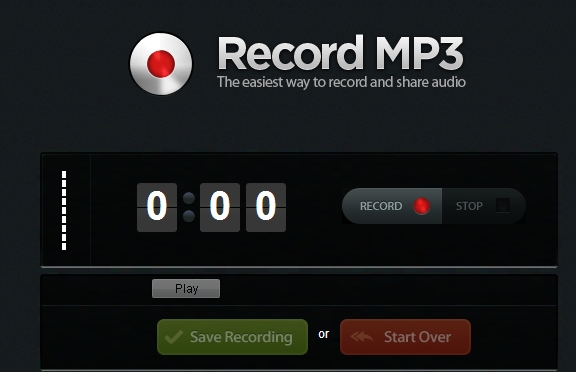
Task: Stop recording with the STOP button
Action: [x=483, y=206]
